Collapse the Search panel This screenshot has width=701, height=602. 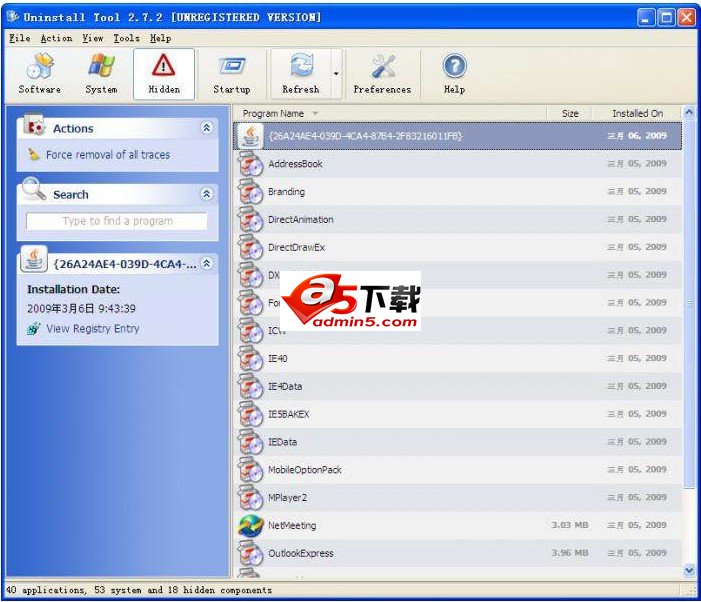(206, 194)
